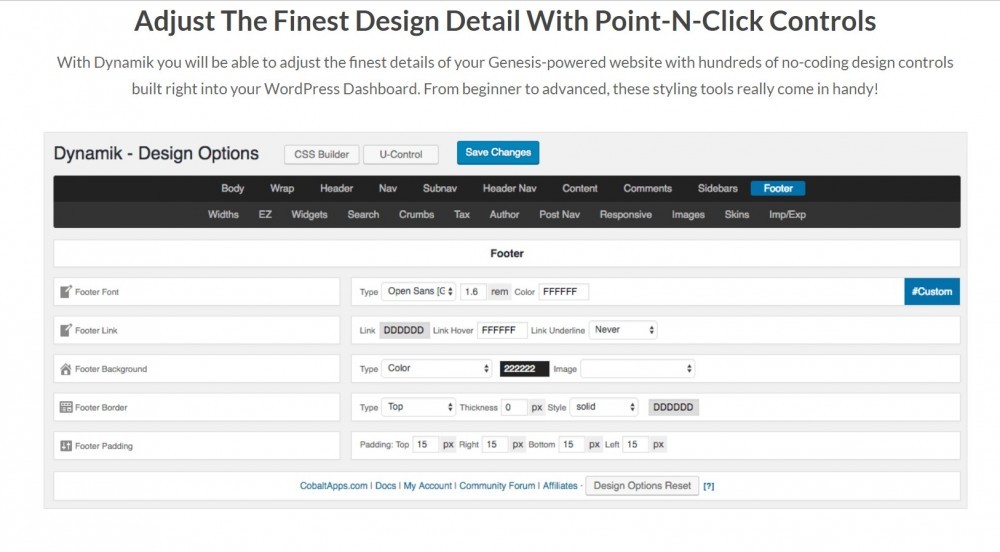Switch to the Nav tab
Image resolution: width=1000 pixels, height=552 pixels.
pyautogui.click(x=388, y=189)
